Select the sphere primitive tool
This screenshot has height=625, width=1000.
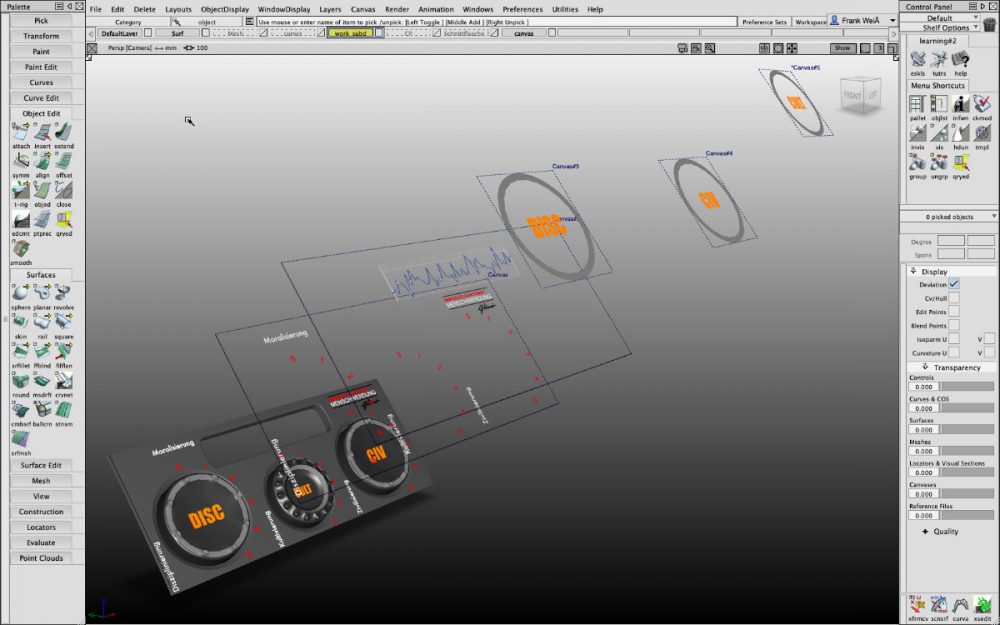[19, 291]
